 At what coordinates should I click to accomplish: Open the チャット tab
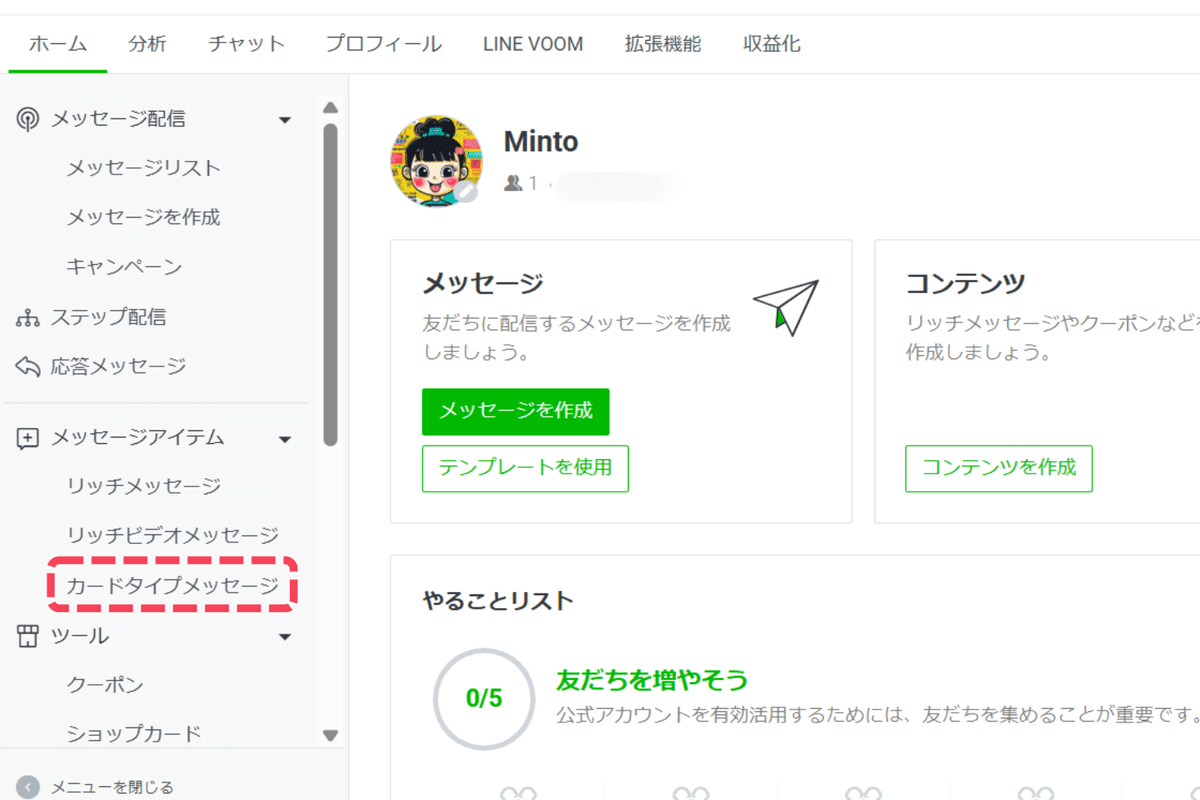pos(245,44)
